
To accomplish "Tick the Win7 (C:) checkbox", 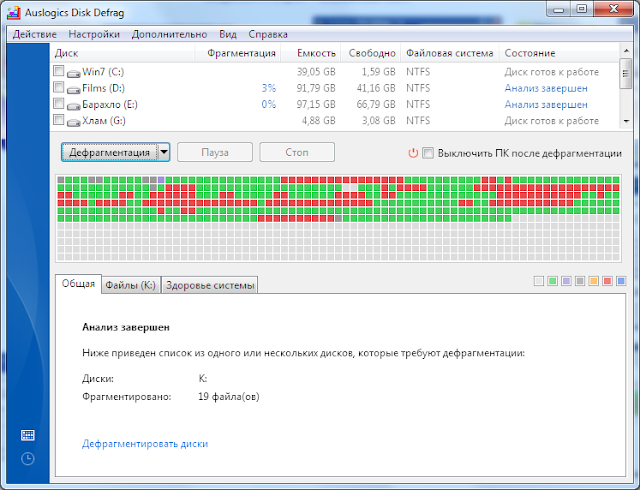I will point(59,71).
